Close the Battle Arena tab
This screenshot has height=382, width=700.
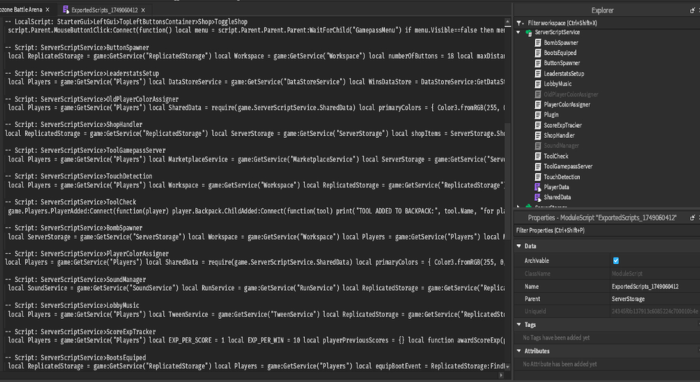tap(47, 9)
